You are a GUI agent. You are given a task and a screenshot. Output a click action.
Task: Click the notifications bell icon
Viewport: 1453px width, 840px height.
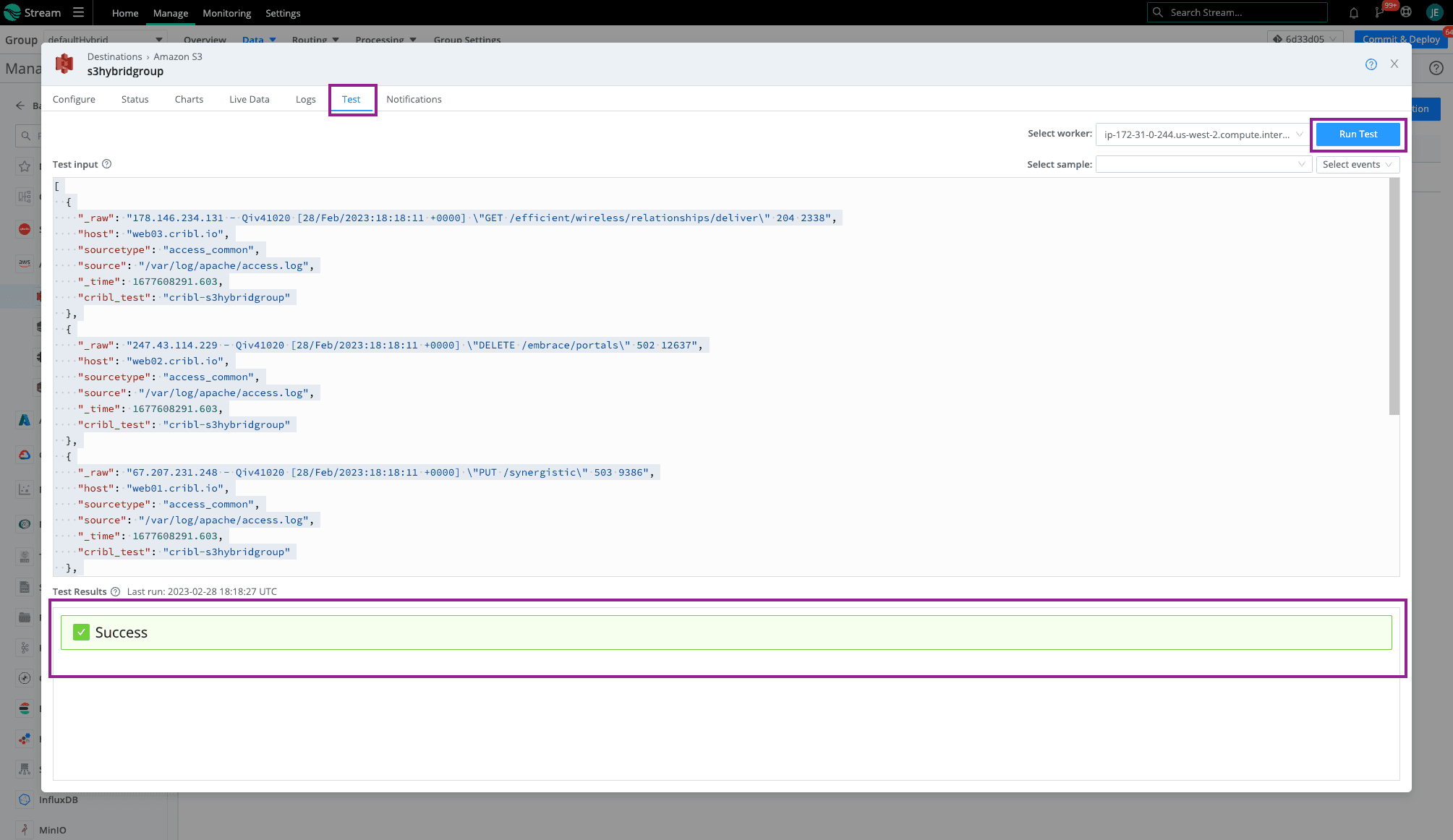click(1354, 12)
